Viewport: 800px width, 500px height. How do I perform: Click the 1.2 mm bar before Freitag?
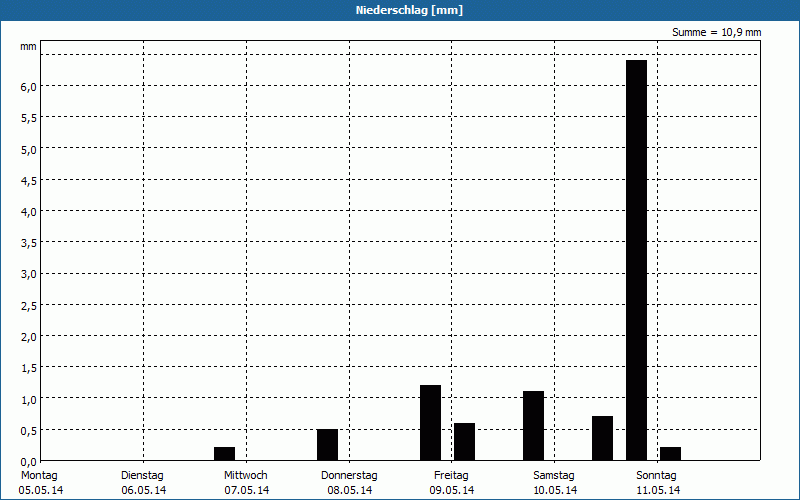coord(430,422)
